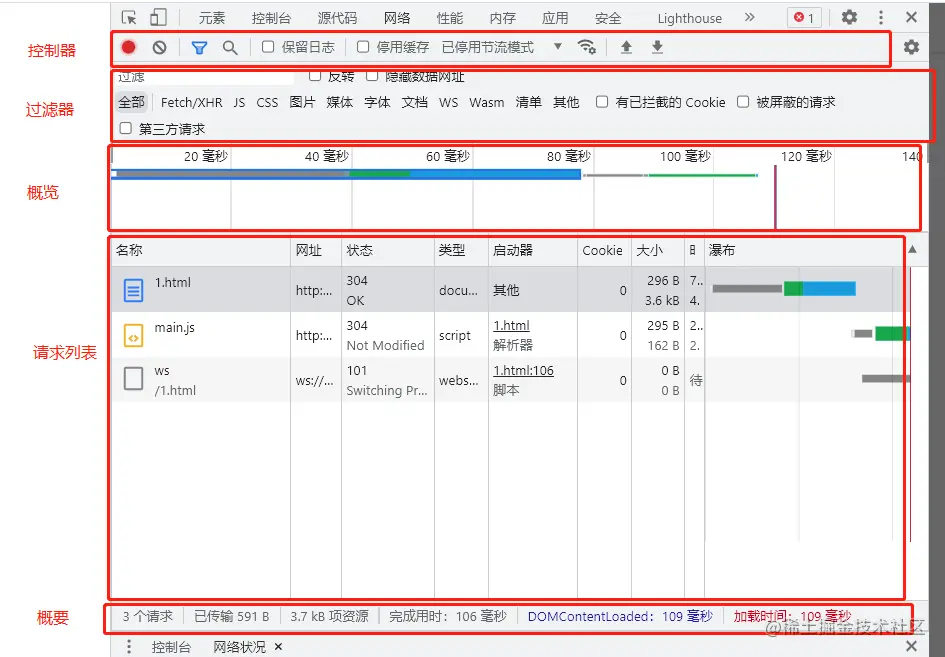Filter requests by Fetch/XHR
Viewport: 945px width, 657px height.
click(x=191, y=102)
